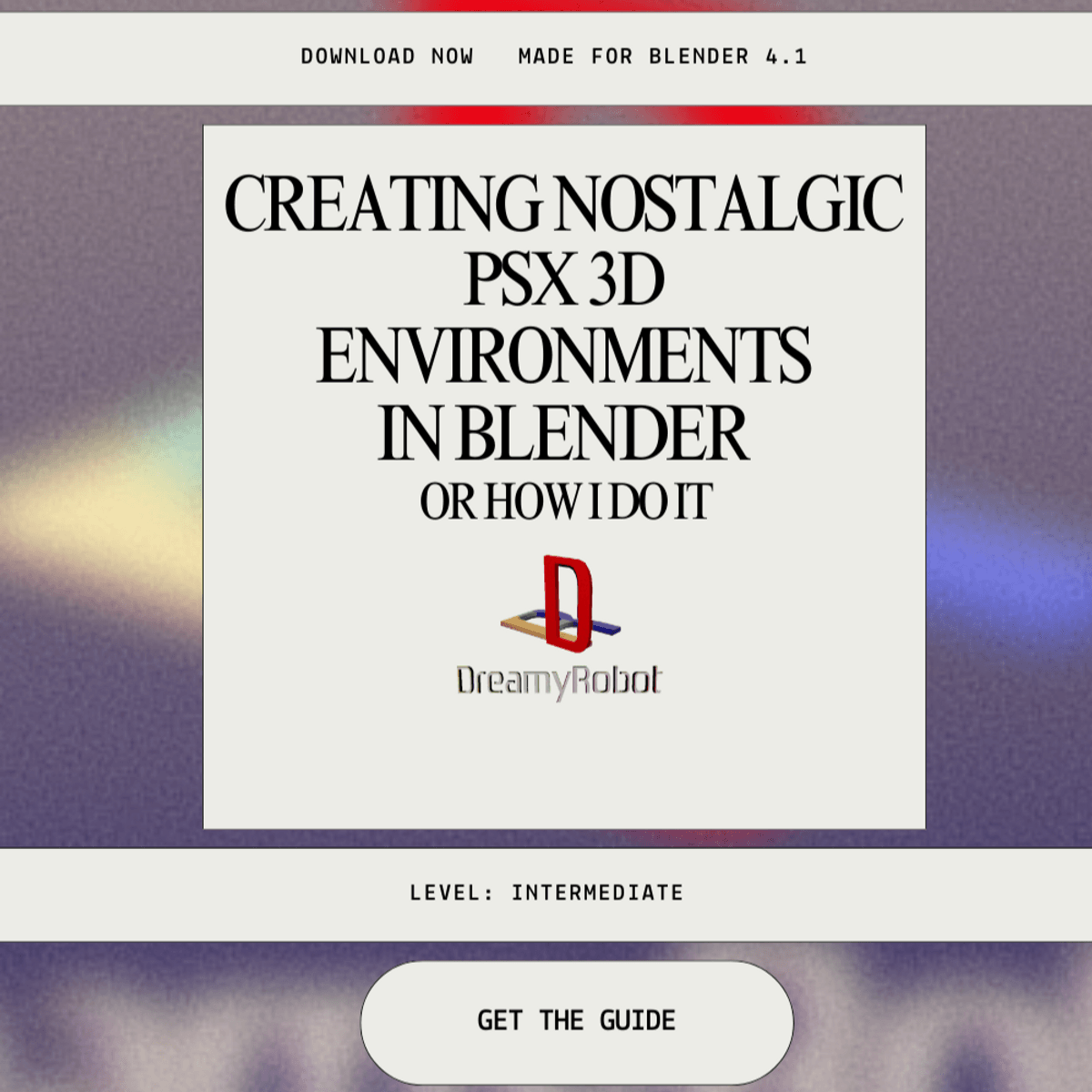Select the ENVIRONMENTS heading word

[x=563, y=357]
